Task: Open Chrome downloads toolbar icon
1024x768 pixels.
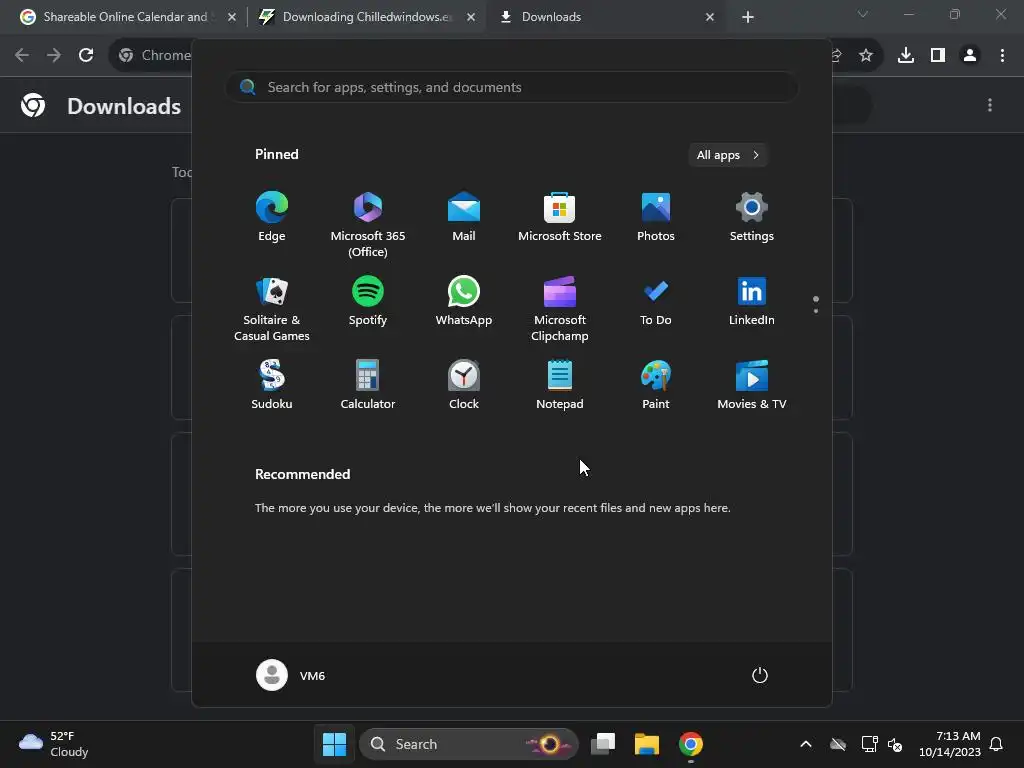Action: coord(906,56)
